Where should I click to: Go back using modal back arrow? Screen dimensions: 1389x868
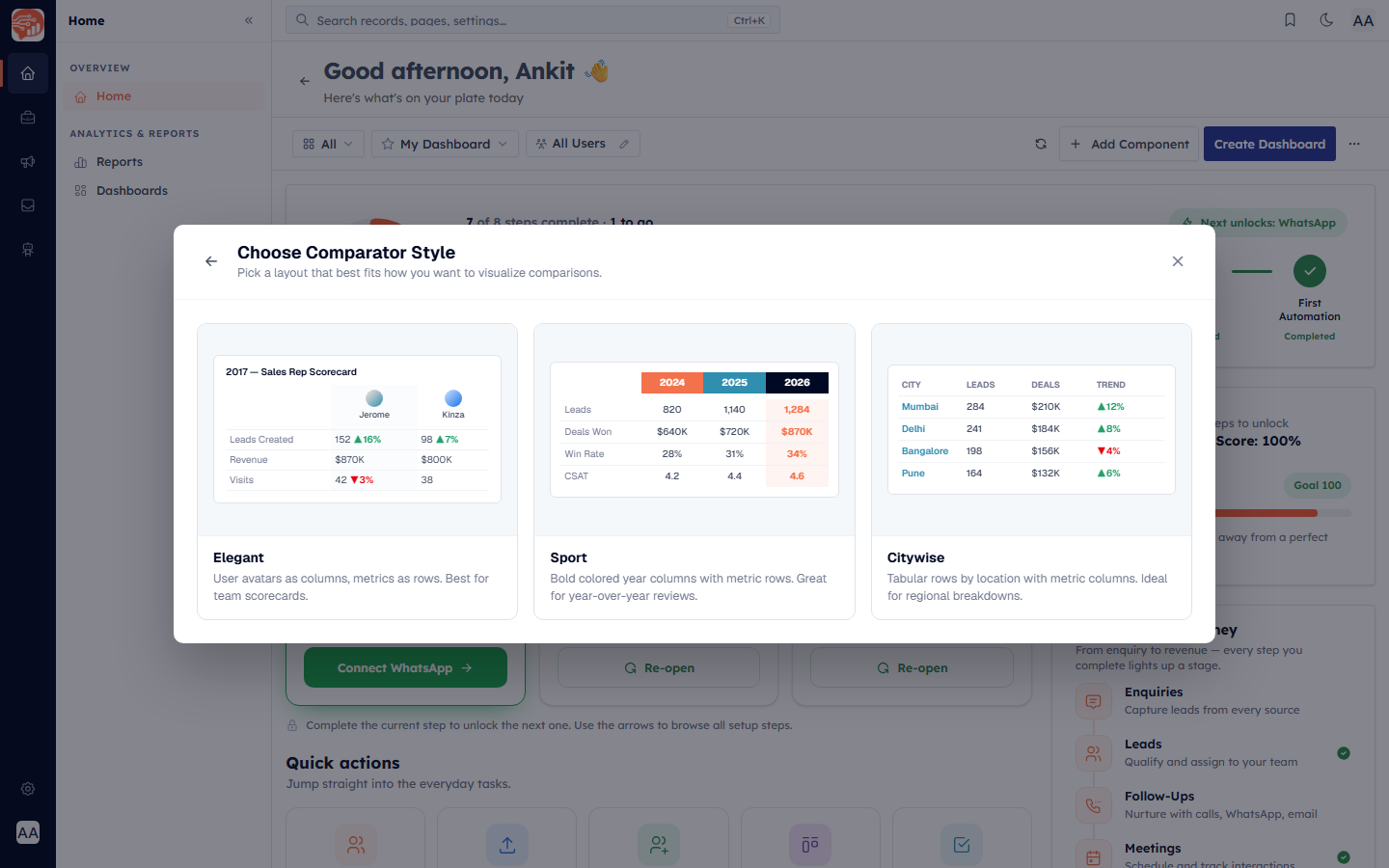(211, 261)
